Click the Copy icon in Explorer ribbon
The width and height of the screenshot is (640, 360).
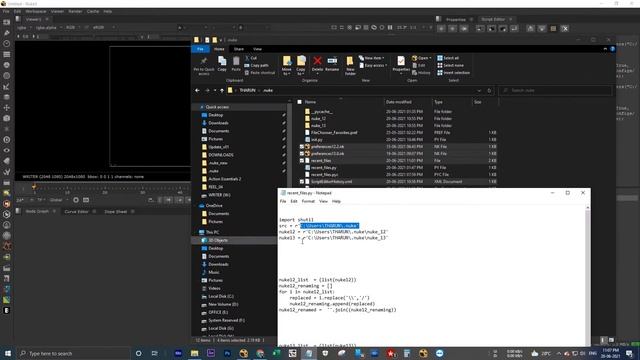pyautogui.click(x=222, y=64)
